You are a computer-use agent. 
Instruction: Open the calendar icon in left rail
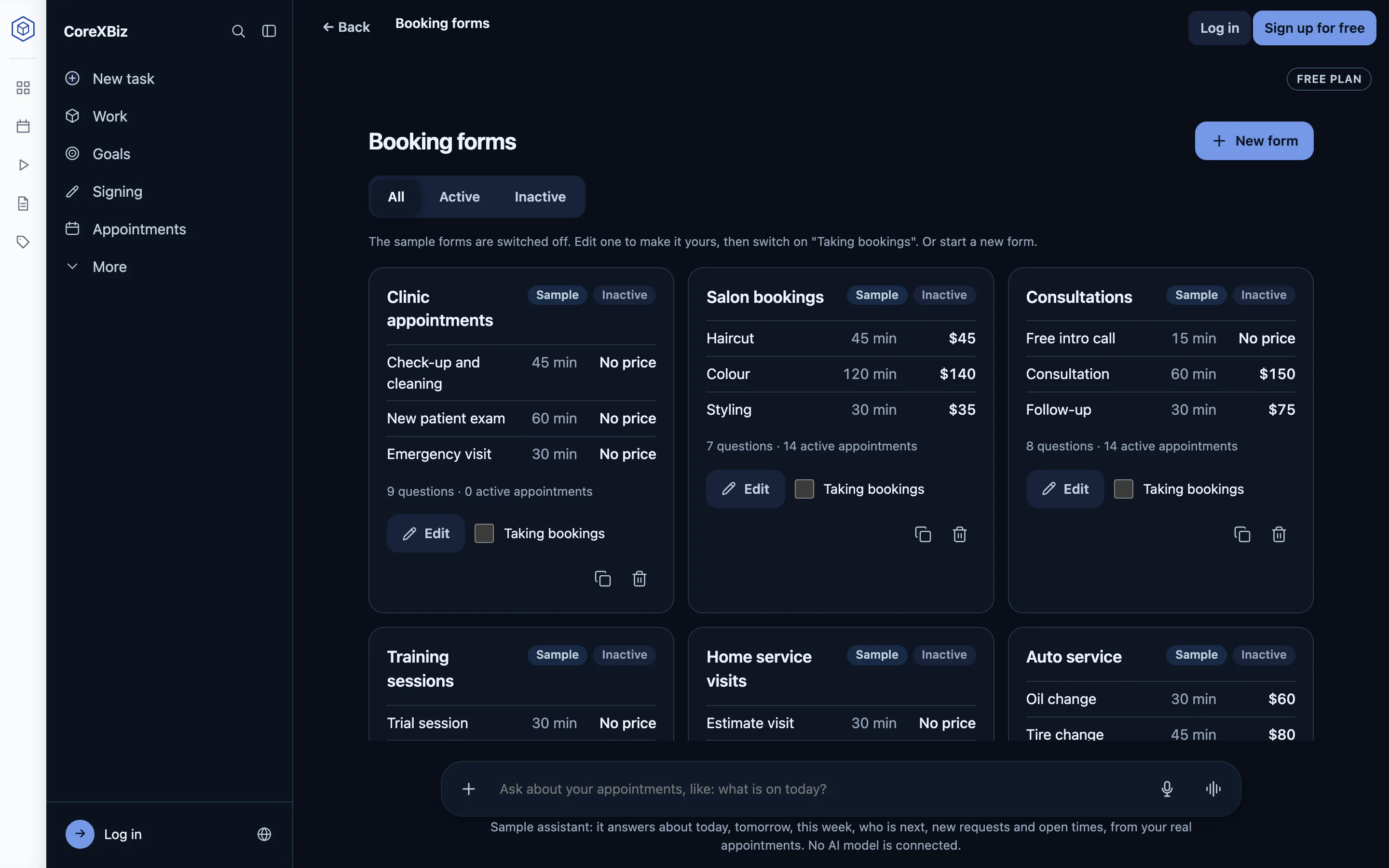[x=23, y=126]
